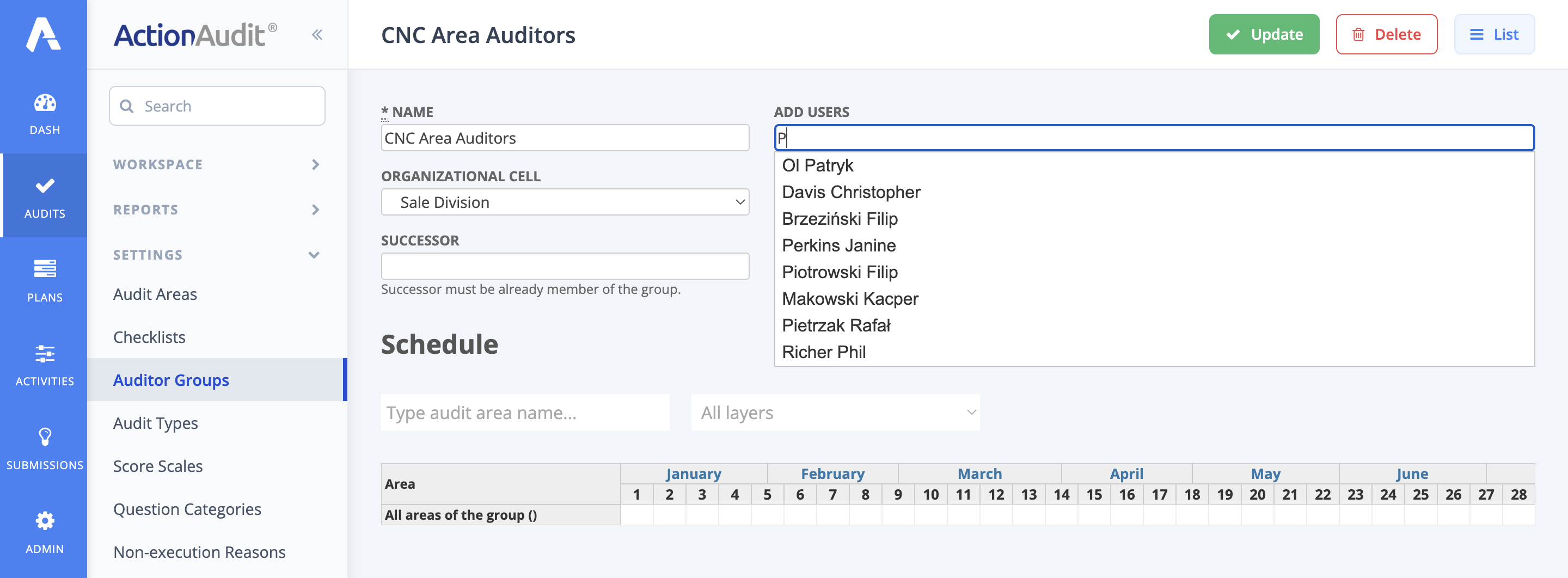The image size is (1568, 578).
Task: Open Audit Types settings
Action: point(155,423)
